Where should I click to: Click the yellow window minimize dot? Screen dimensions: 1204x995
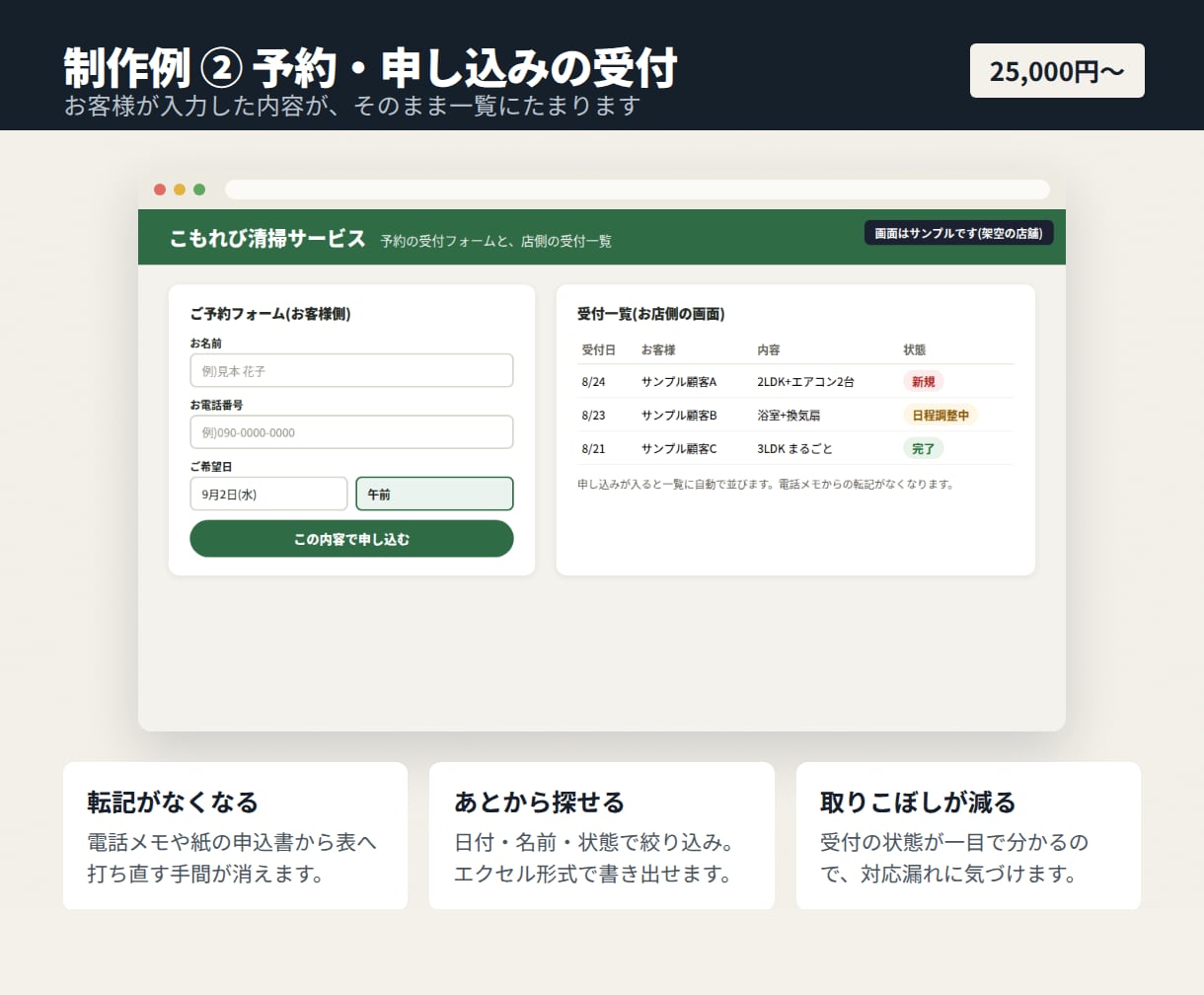180,190
